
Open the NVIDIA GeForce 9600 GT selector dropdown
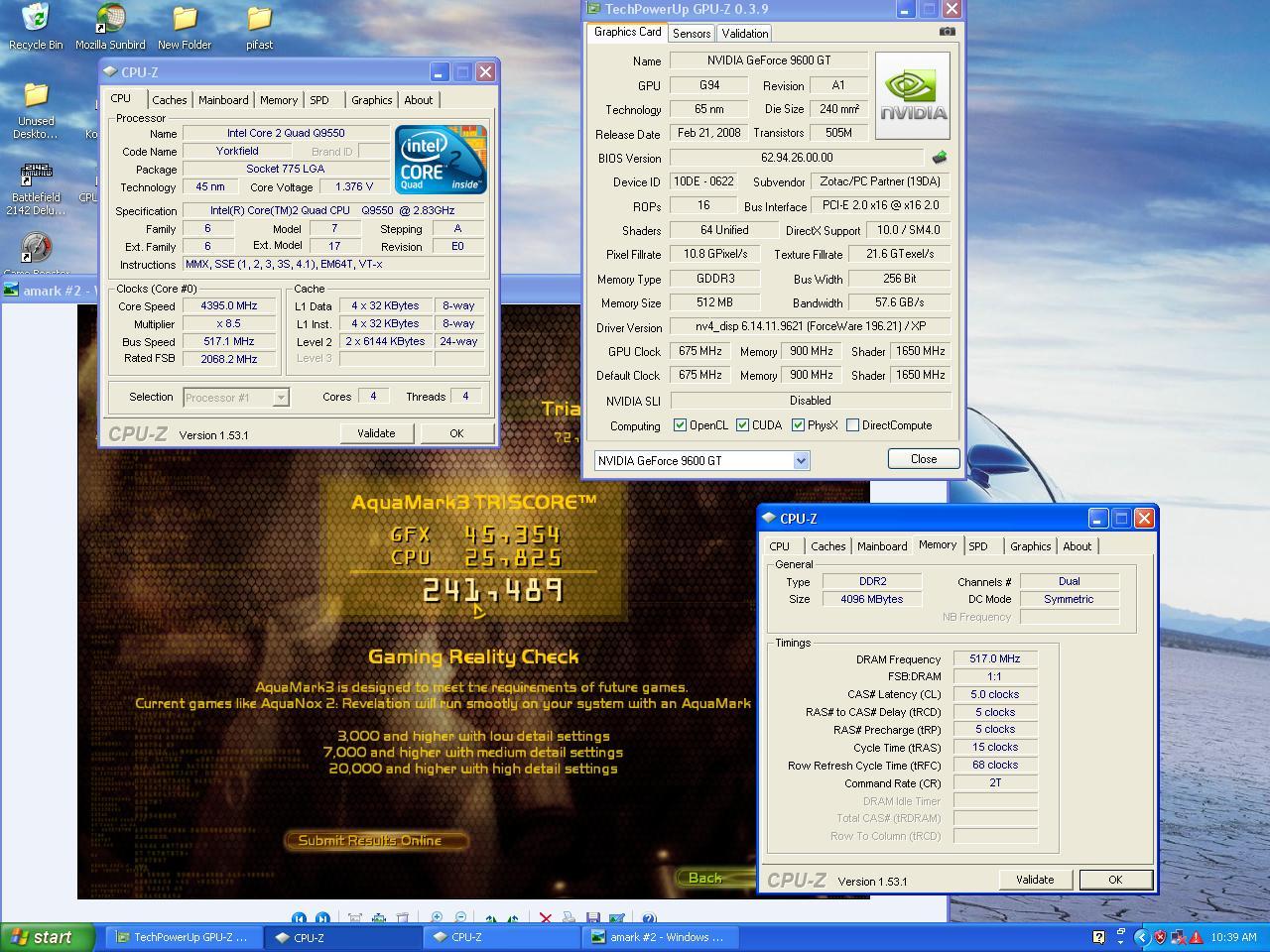click(x=800, y=460)
